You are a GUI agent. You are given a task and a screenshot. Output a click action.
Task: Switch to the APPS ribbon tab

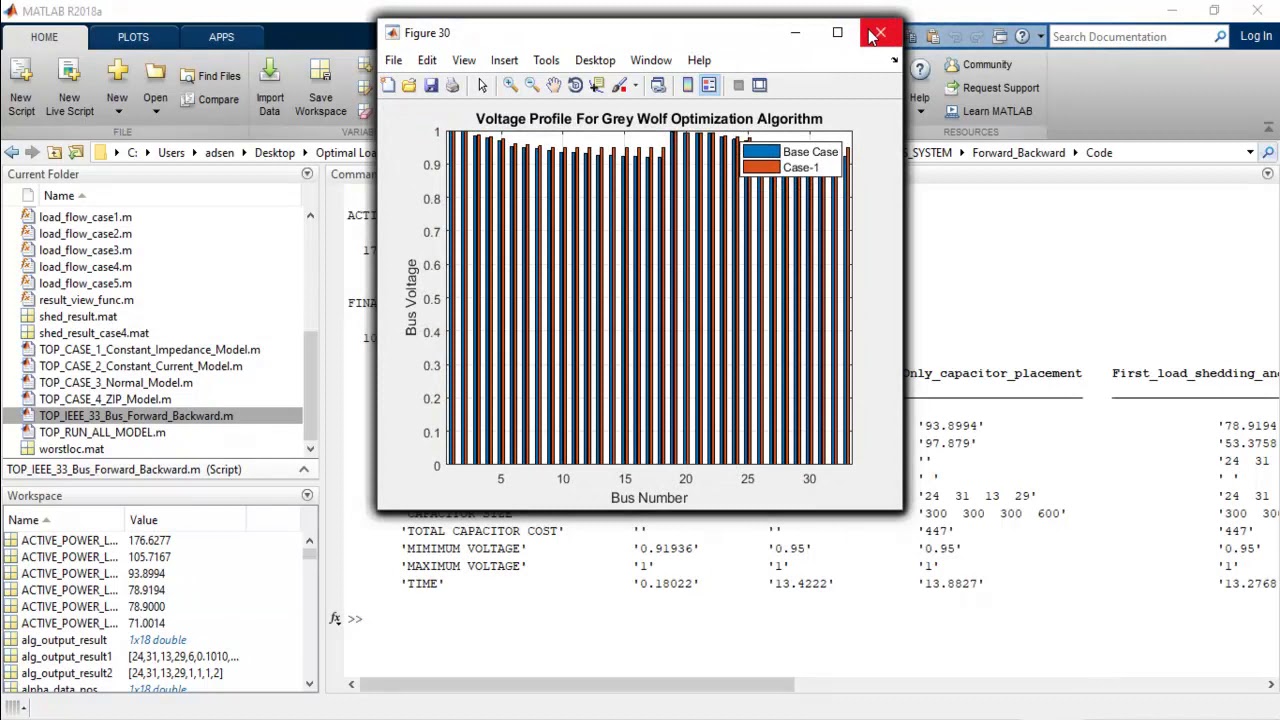[221, 37]
